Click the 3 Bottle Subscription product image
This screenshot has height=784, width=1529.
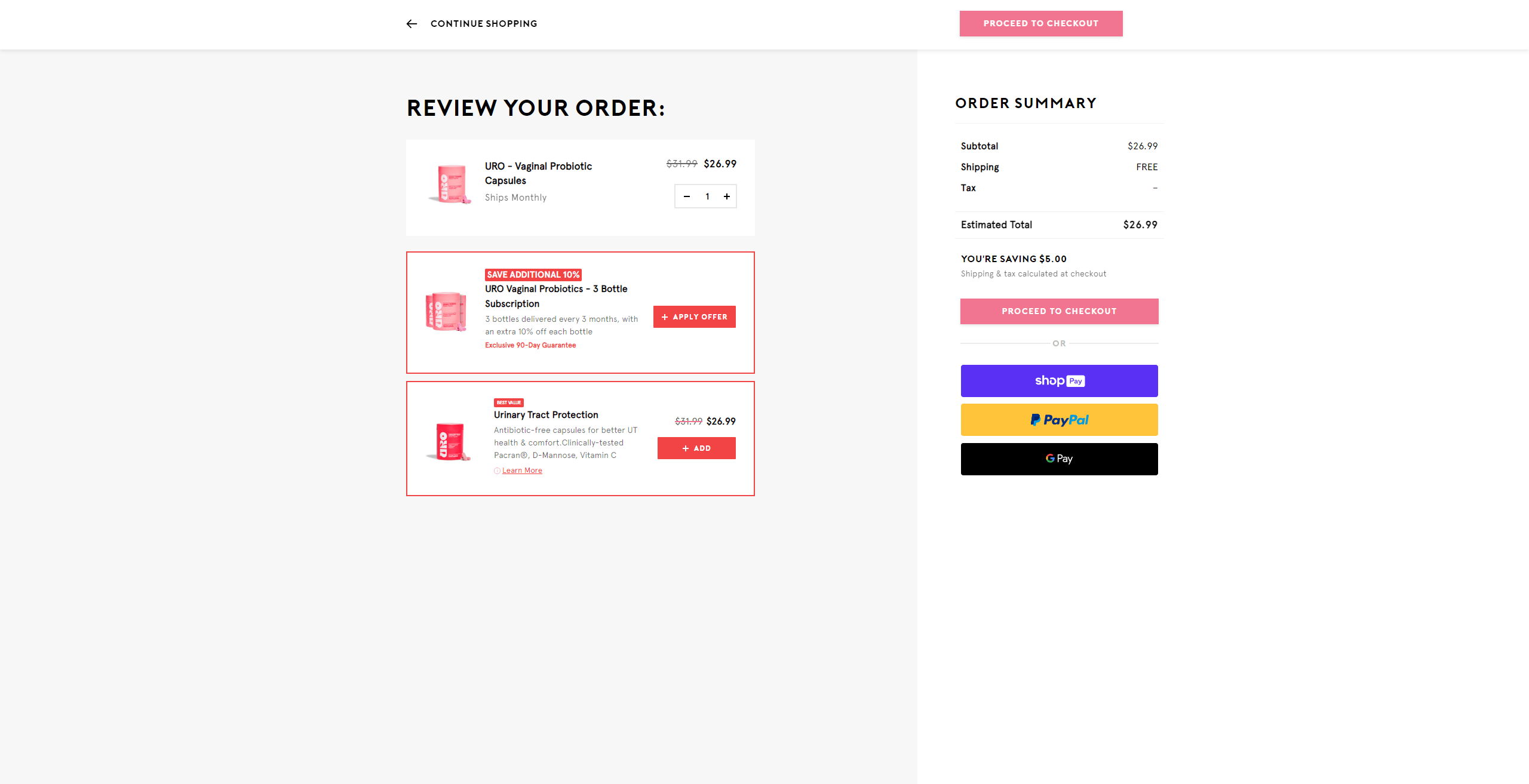tap(446, 311)
